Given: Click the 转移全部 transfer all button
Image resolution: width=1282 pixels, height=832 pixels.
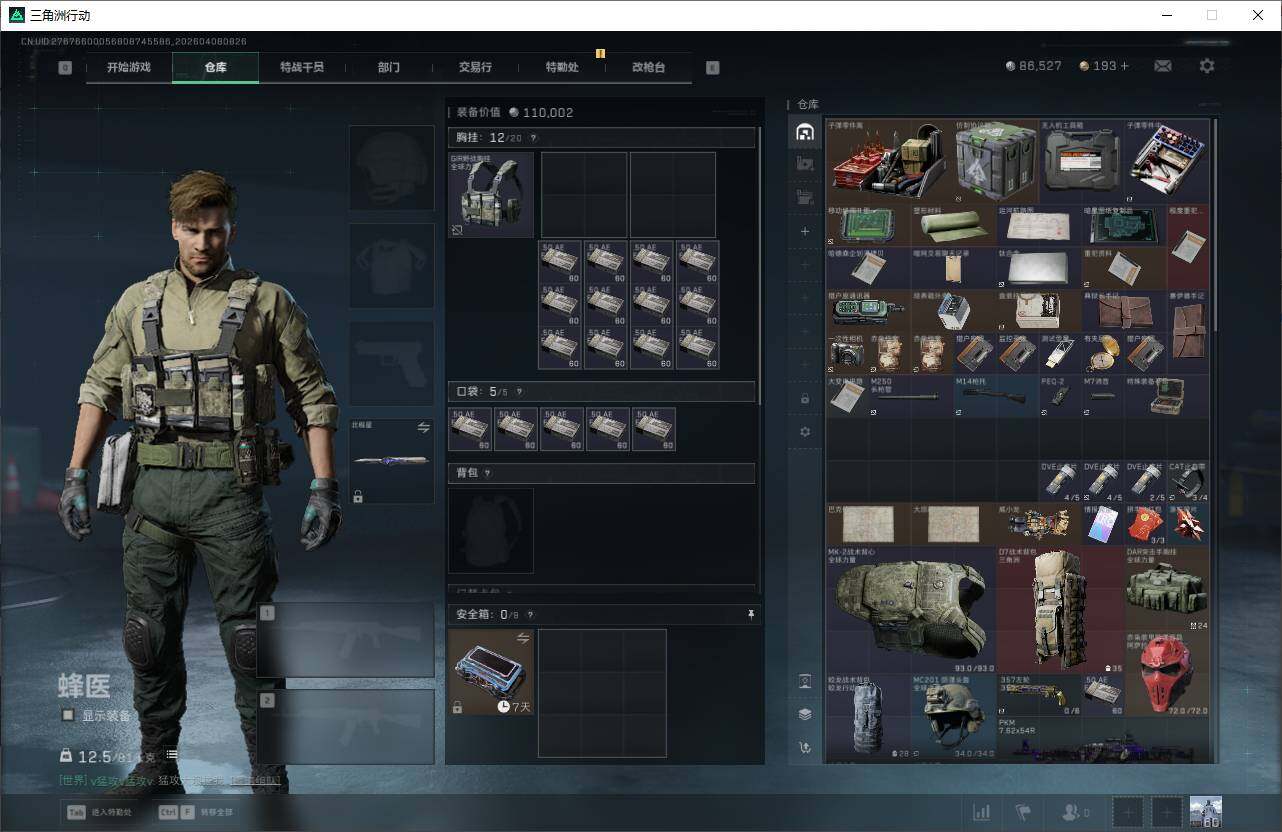Looking at the screenshot, I should click(x=196, y=812).
